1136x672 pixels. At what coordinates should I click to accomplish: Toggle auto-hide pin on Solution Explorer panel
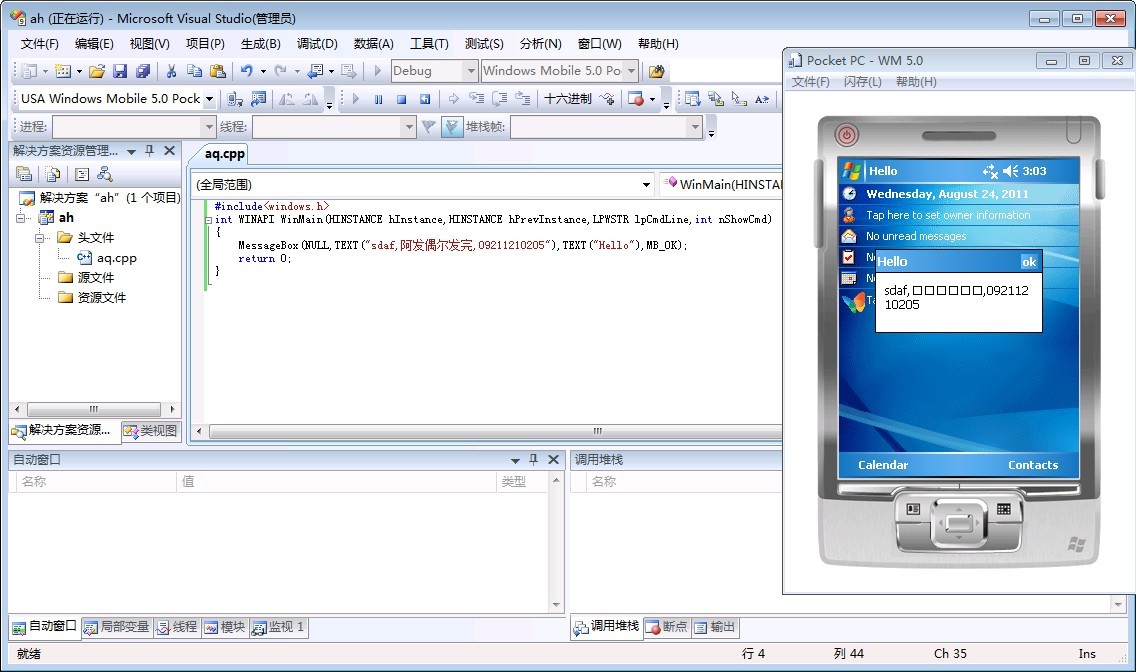(x=149, y=151)
